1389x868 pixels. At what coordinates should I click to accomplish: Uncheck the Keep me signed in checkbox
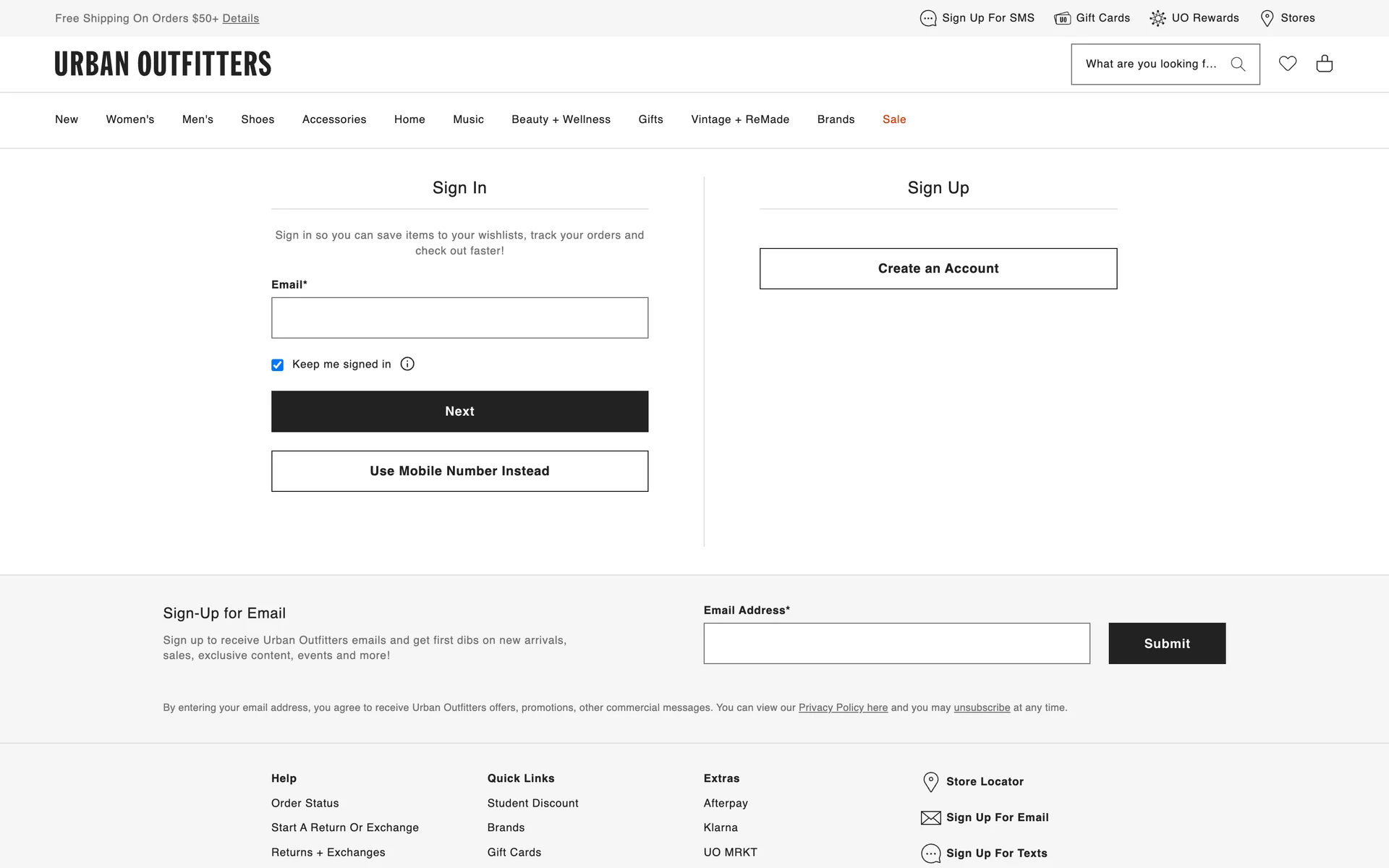tap(277, 365)
